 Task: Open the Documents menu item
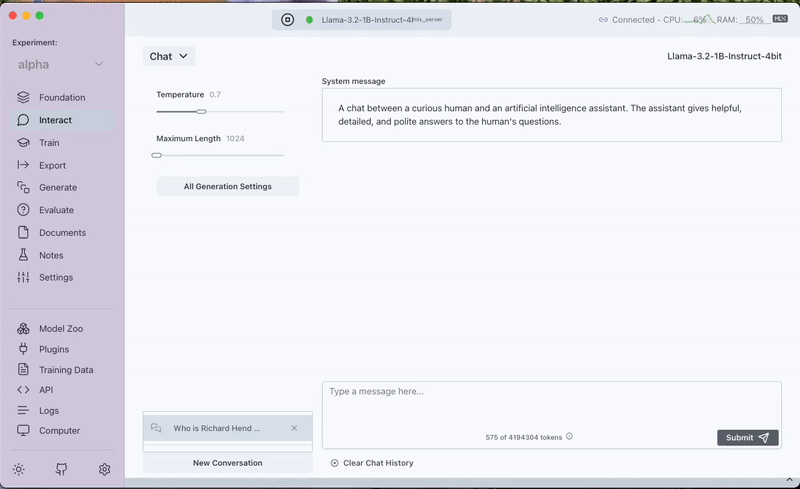pos(62,233)
